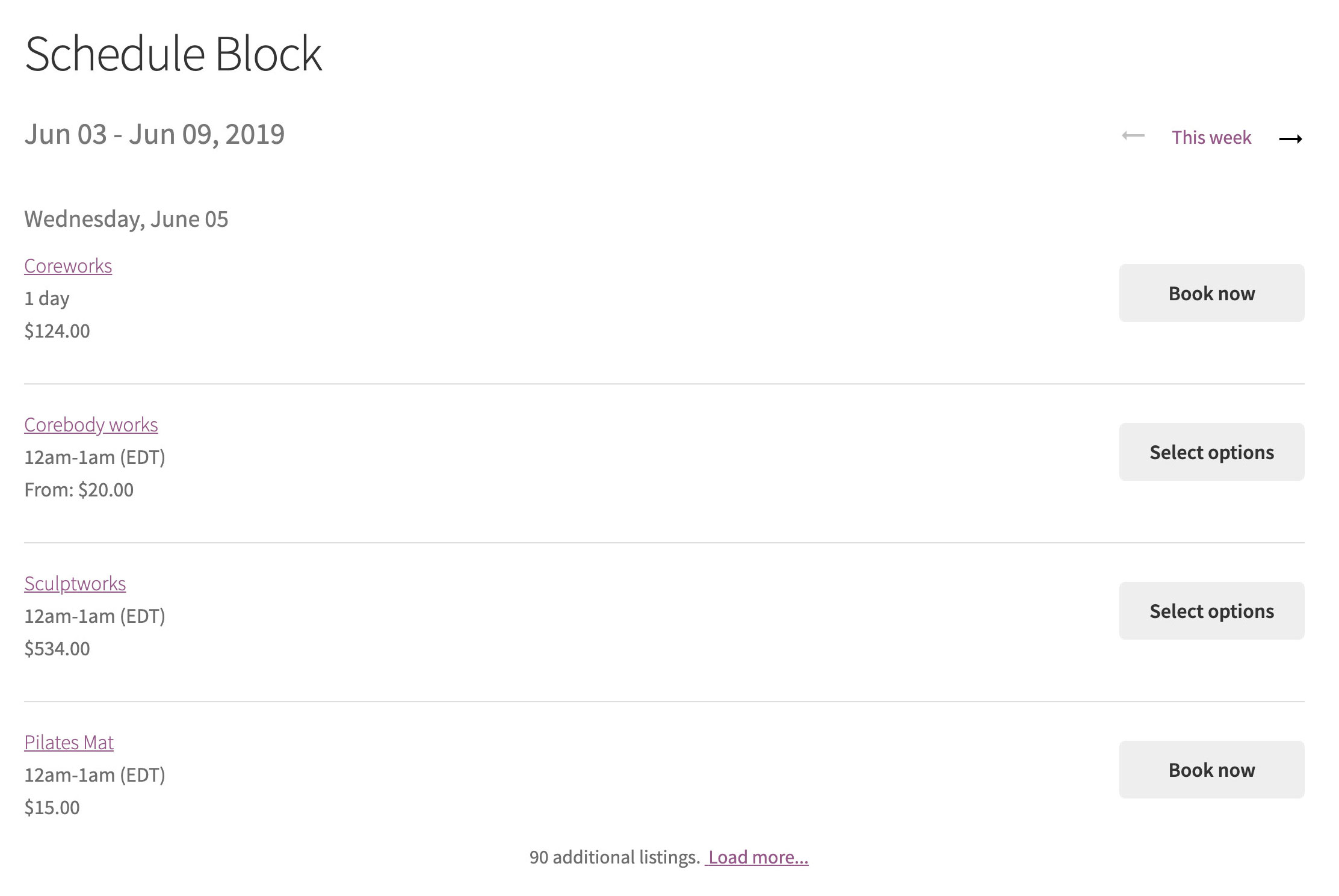Load more additional listings
1339x896 pixels.
pos(758,857)
